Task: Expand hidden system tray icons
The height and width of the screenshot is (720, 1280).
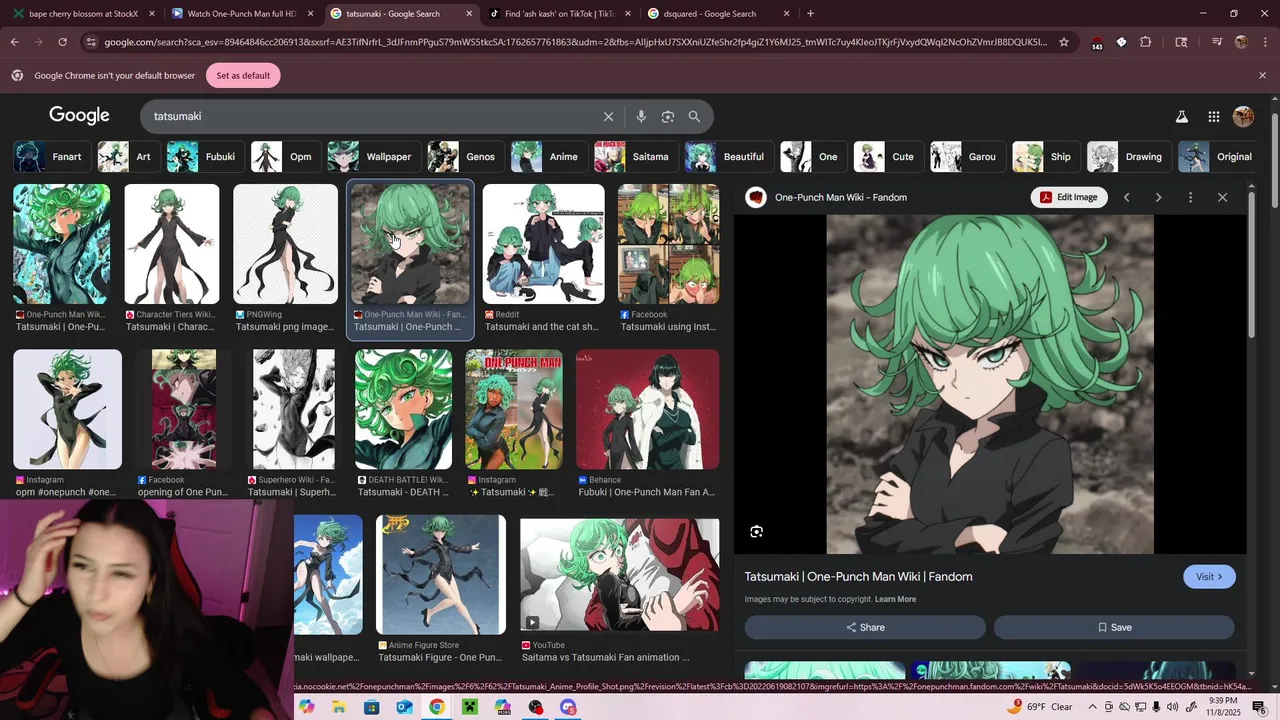Action: point(1091,707)
